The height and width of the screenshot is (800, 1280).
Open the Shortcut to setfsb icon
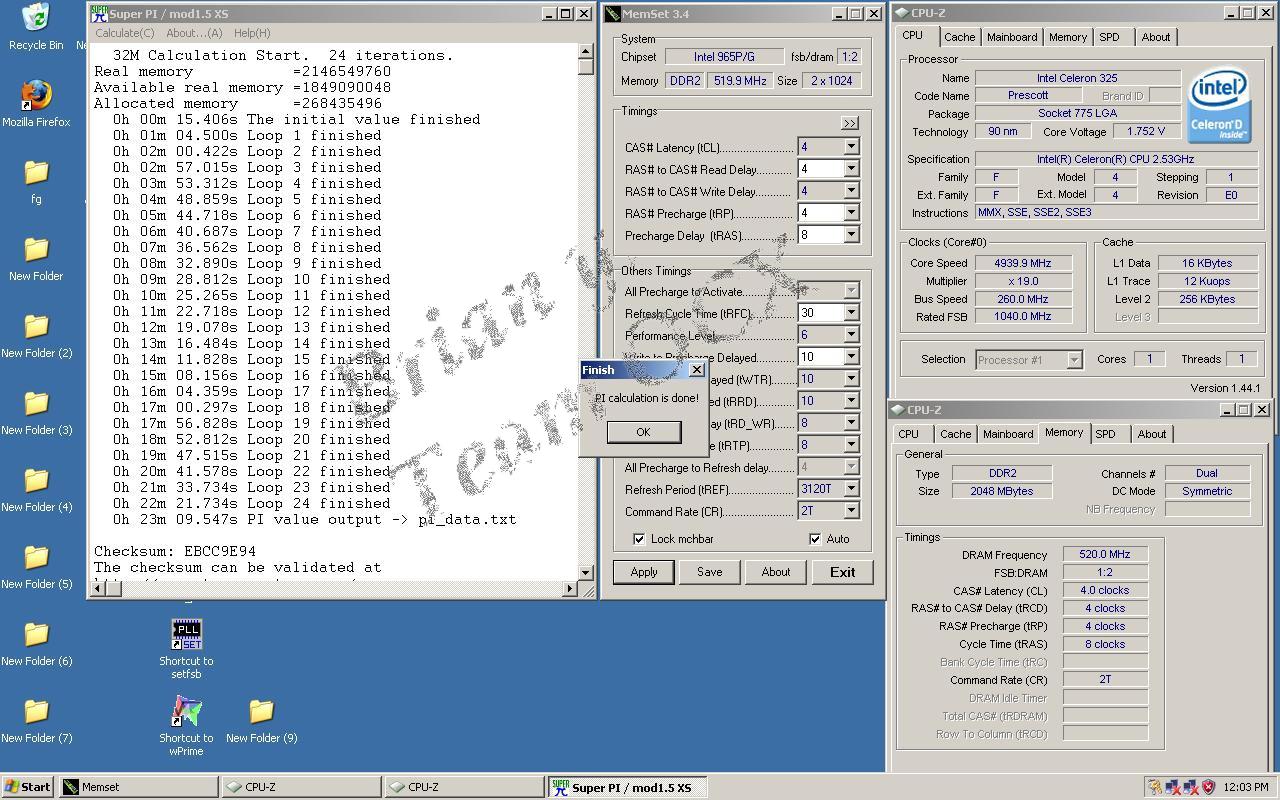186,649
